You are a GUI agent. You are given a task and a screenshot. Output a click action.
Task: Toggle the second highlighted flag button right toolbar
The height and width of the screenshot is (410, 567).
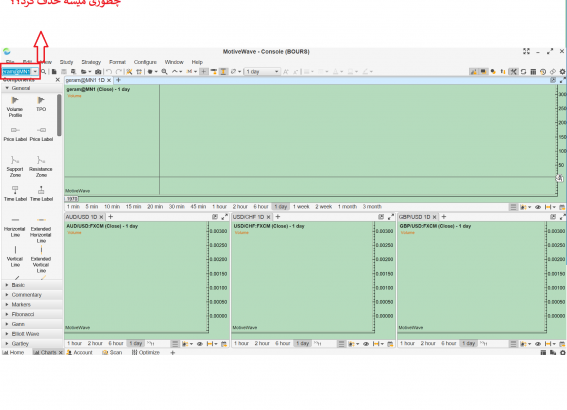click(483, 72)
